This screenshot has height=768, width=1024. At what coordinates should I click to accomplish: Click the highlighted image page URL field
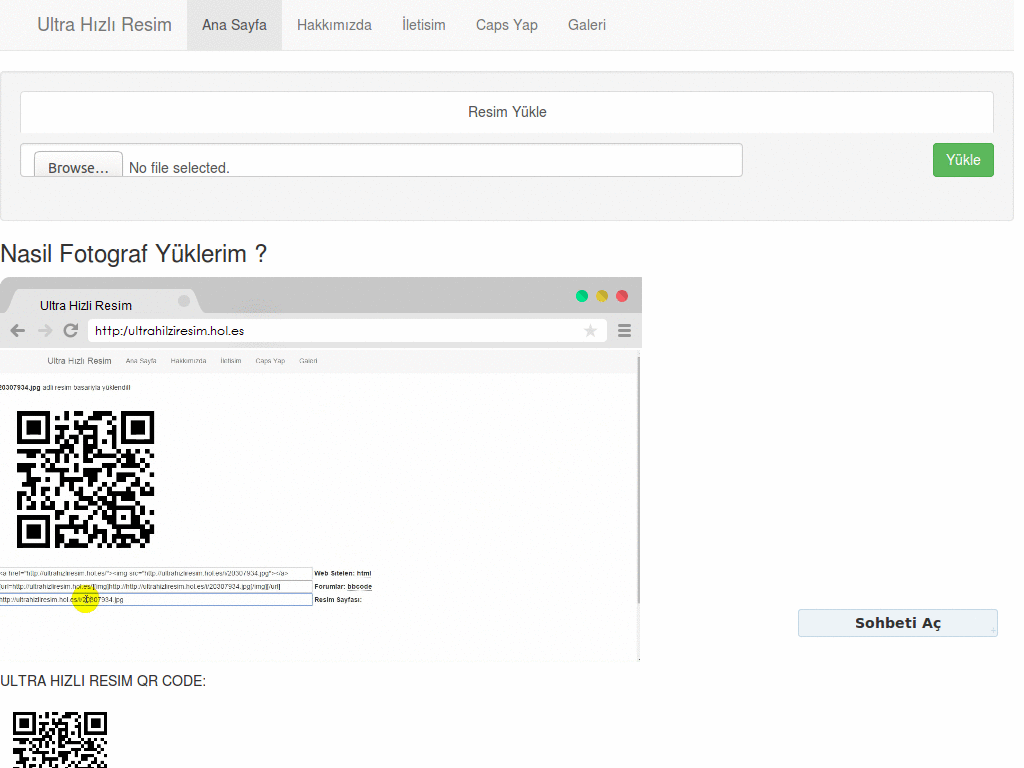click(x=156, y=600)
